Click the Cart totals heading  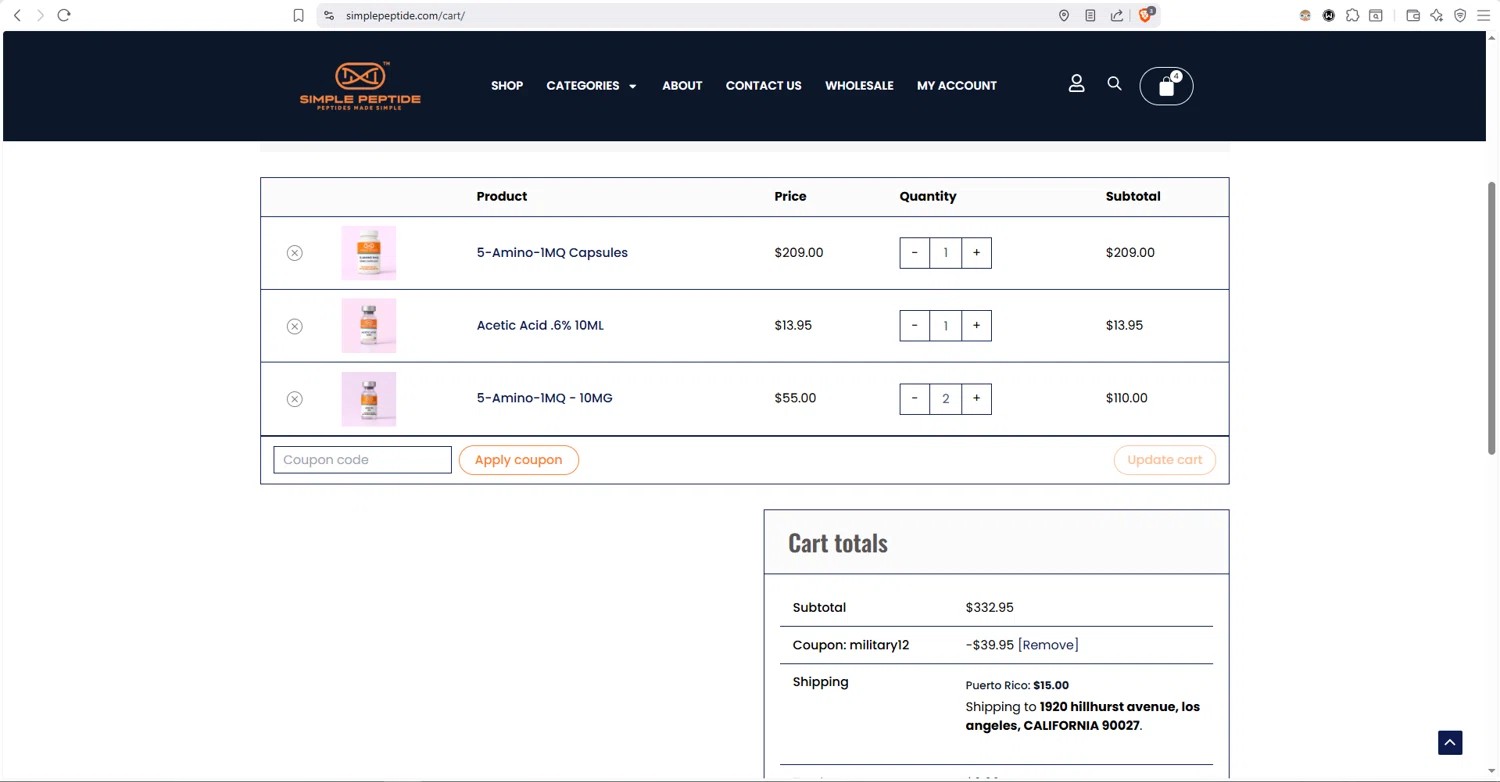(x=838, y=543)
